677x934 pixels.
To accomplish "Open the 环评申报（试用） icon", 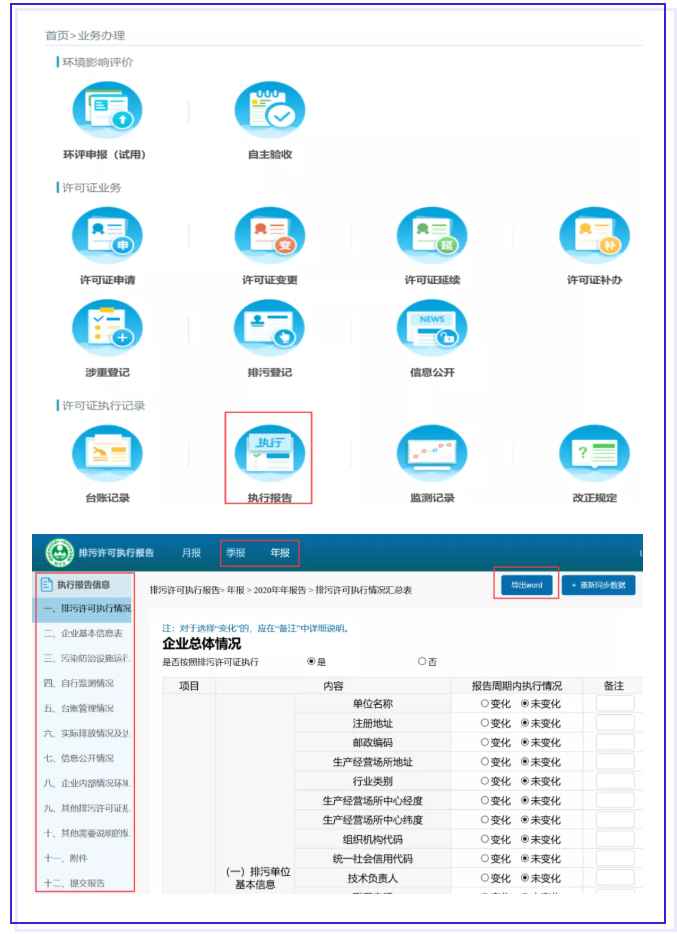I will click(x=107, y=111).
